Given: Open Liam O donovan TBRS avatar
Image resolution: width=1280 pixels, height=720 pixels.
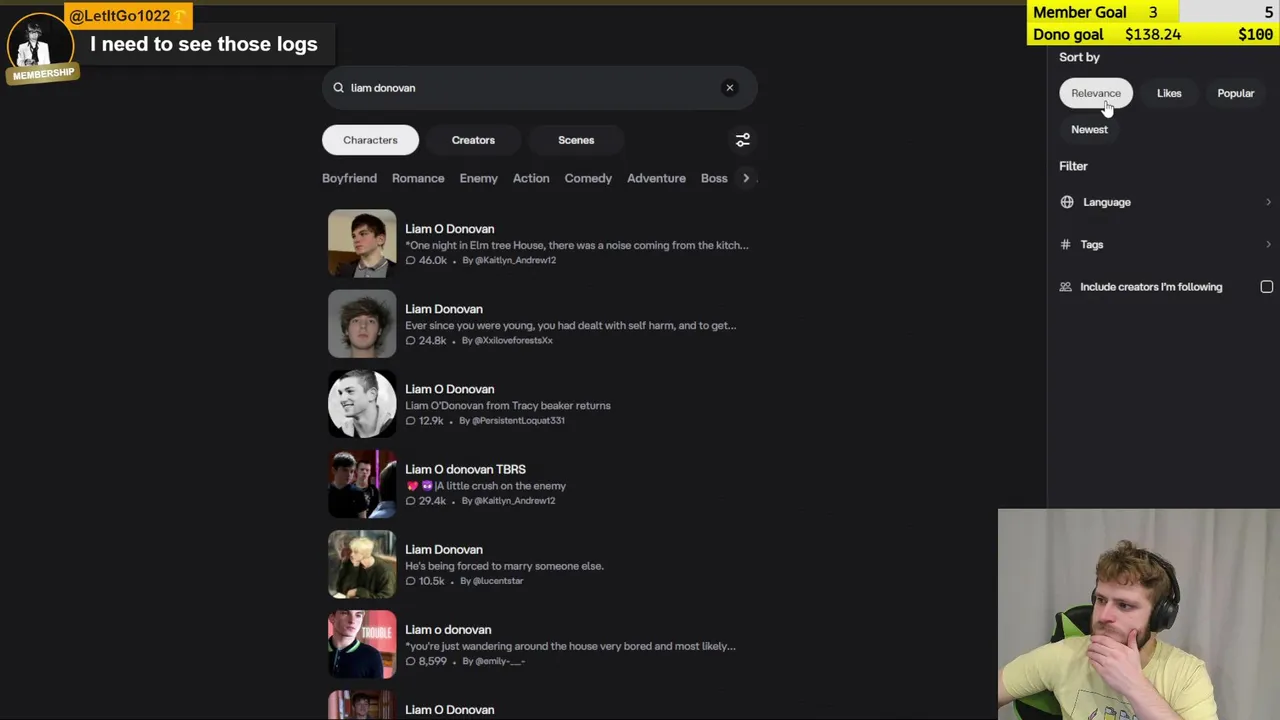Looking at the screenshot, I should coord(362,484).
